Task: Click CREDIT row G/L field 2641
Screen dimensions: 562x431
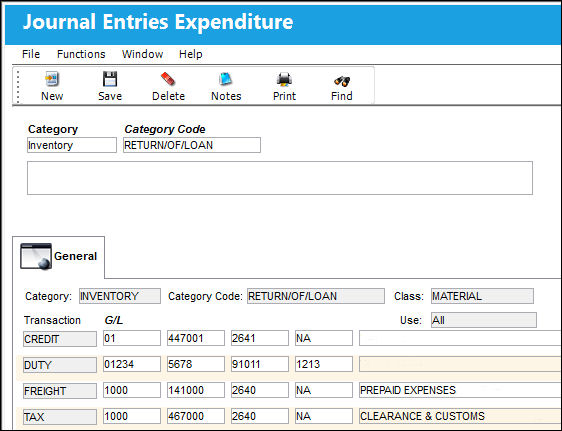Action: [x=260, y=338]
